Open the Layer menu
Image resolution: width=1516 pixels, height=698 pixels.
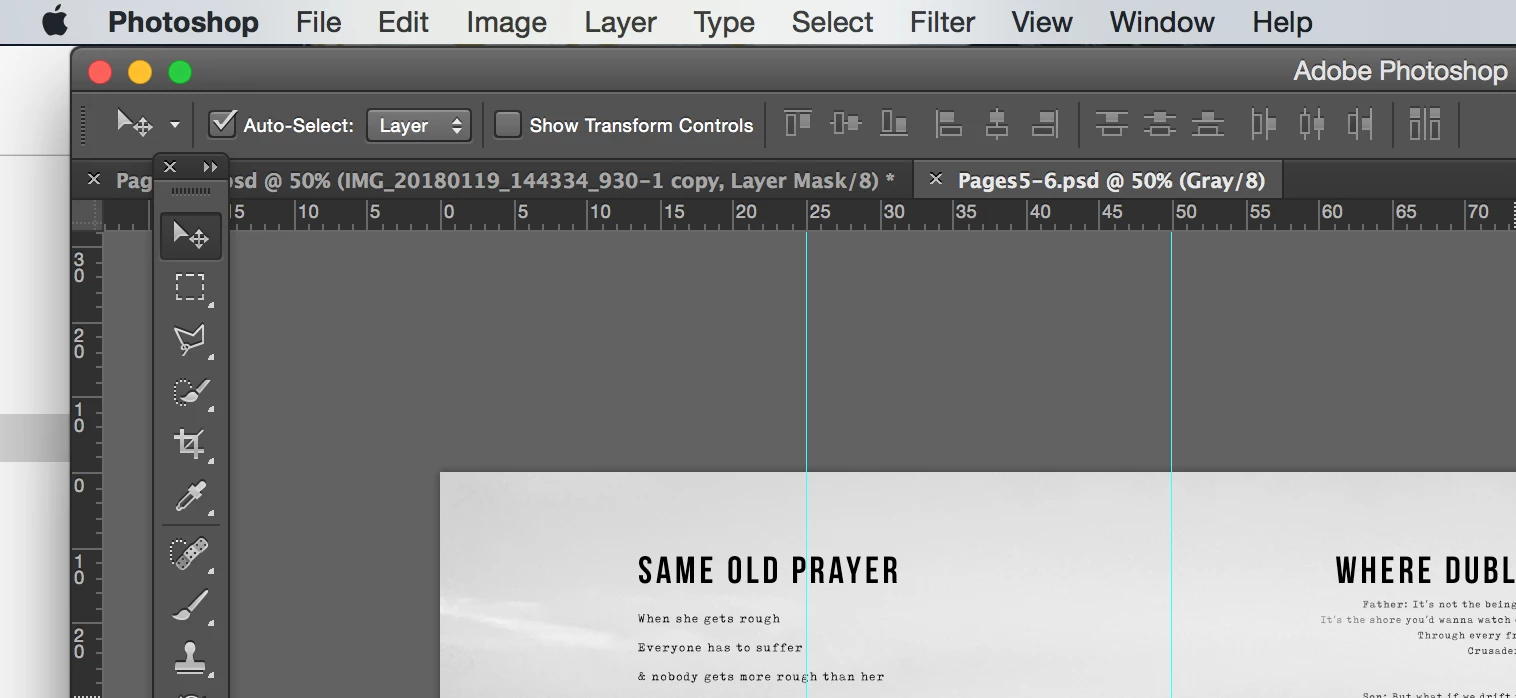tap(621, 22)
